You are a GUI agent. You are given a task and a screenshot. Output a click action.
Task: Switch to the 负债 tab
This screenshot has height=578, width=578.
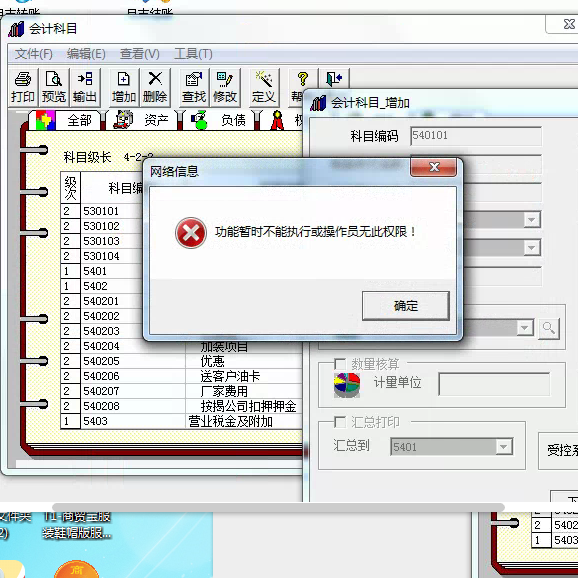click(x=219, y=120)
